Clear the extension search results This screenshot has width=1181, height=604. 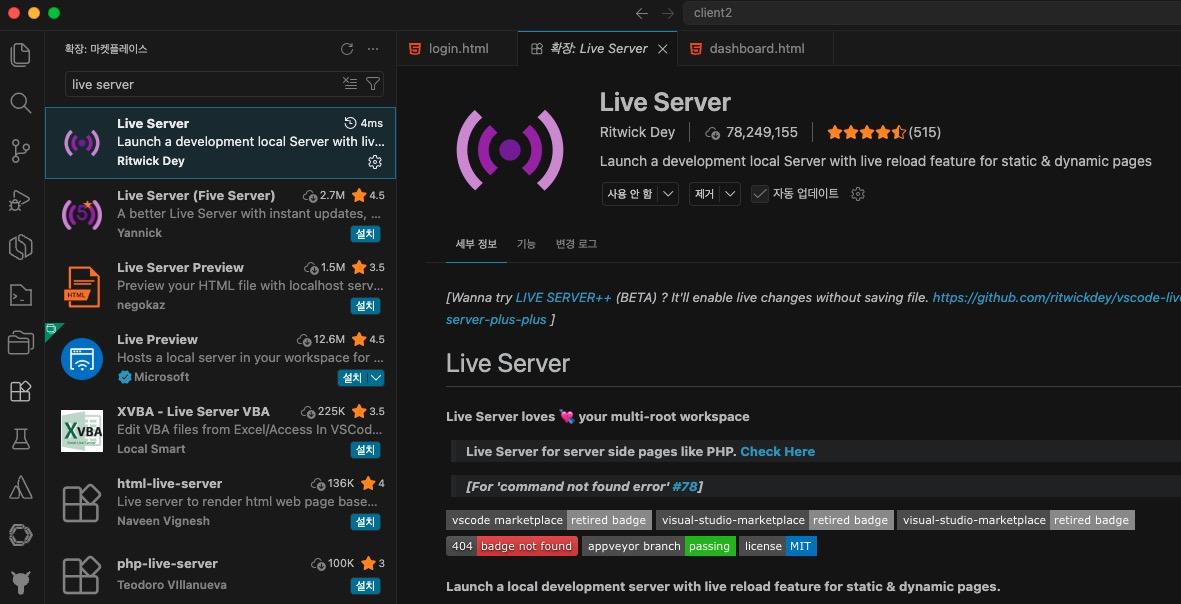(350, 84)
